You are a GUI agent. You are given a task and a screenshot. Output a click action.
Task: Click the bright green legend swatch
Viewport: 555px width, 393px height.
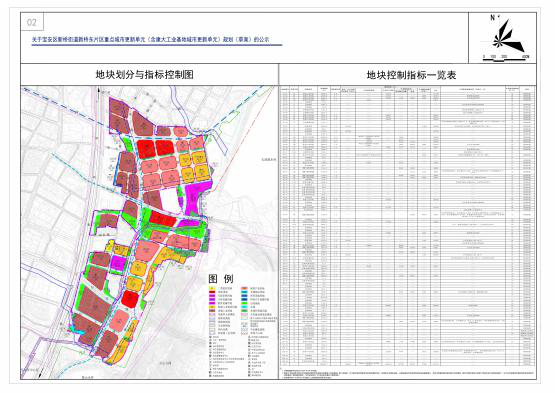244,303
